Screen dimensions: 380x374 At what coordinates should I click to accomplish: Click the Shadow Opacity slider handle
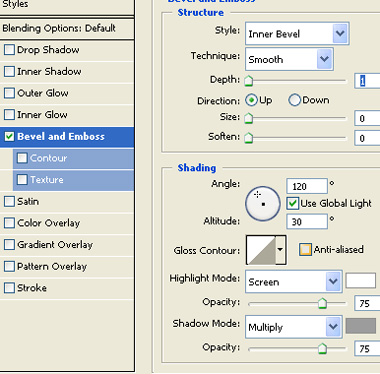pyautogui.click(x=322, y=348)
